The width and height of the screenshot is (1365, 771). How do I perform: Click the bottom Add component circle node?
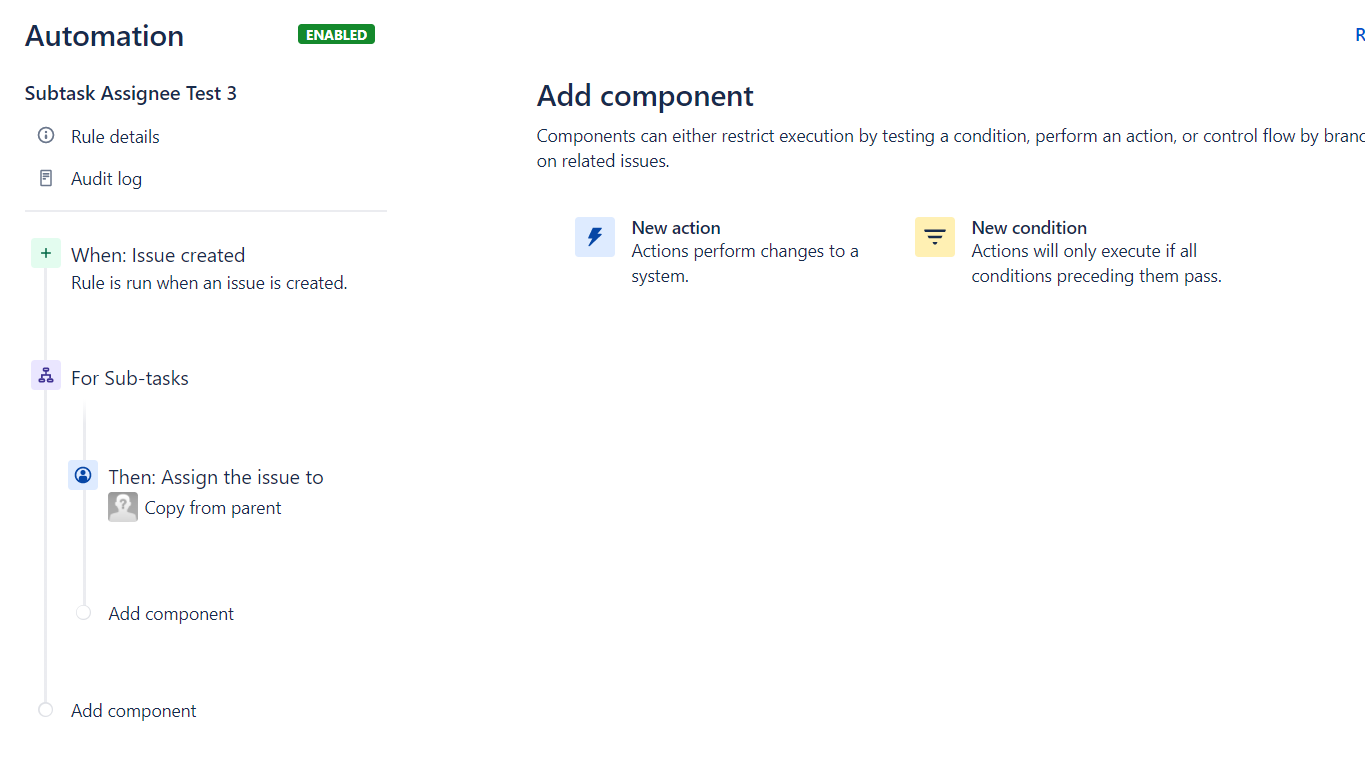(x=45, y=710)
